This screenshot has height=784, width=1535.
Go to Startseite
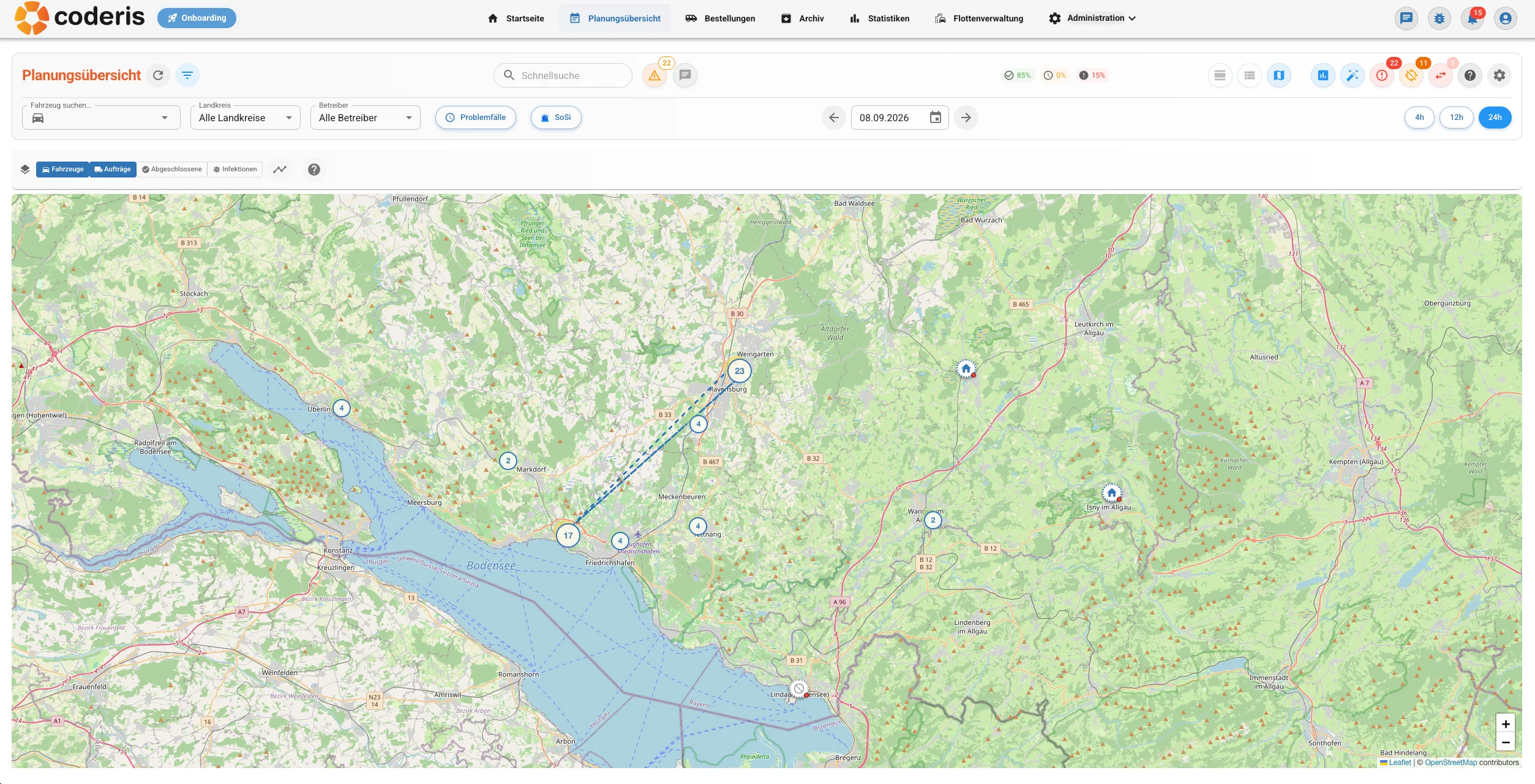click(x=516, y=18)
